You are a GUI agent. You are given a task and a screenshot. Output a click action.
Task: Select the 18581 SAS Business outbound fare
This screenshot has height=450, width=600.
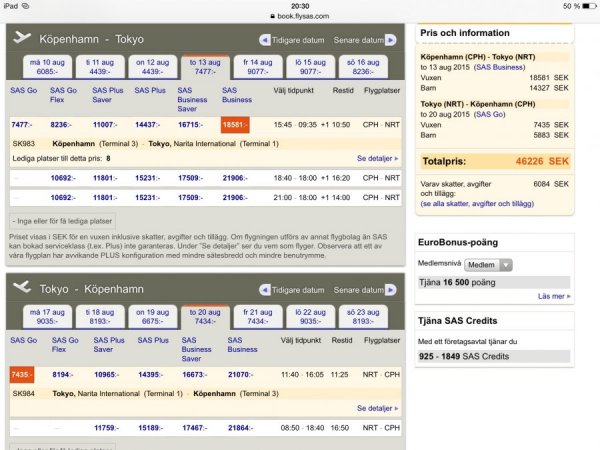click(235, 124)
